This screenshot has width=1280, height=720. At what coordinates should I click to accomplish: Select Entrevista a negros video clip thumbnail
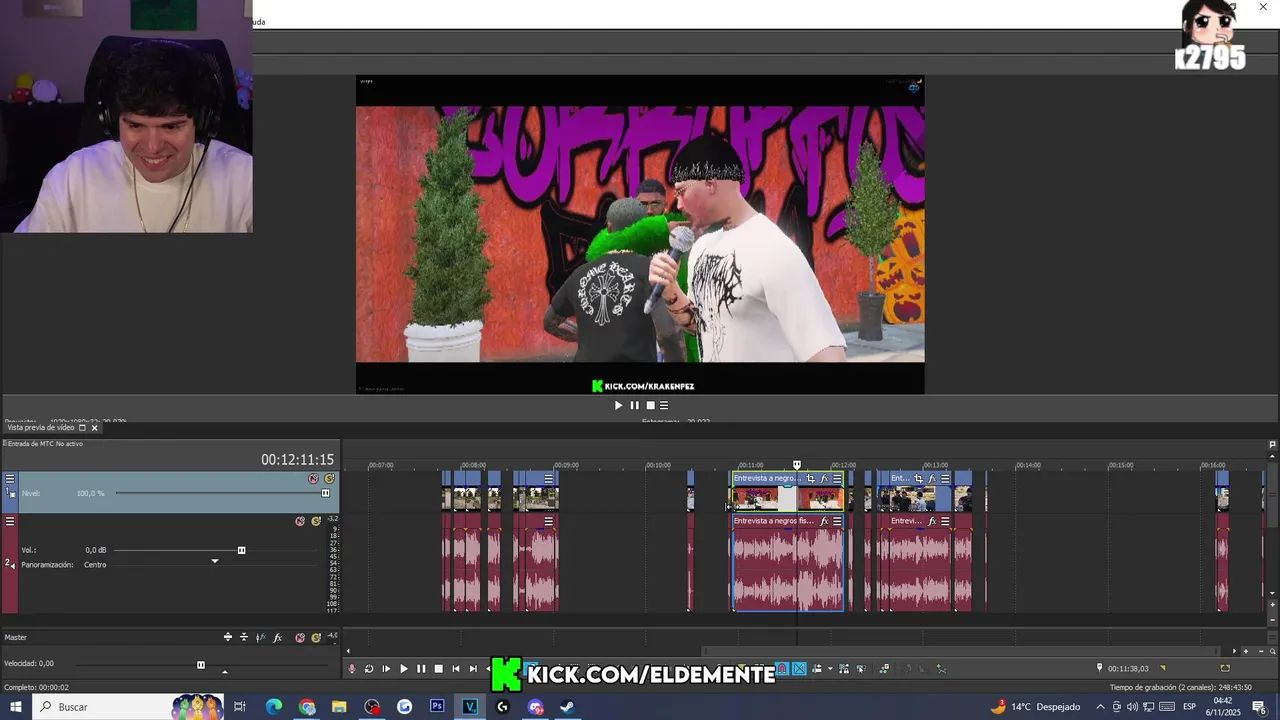click(x=788, y=498)
